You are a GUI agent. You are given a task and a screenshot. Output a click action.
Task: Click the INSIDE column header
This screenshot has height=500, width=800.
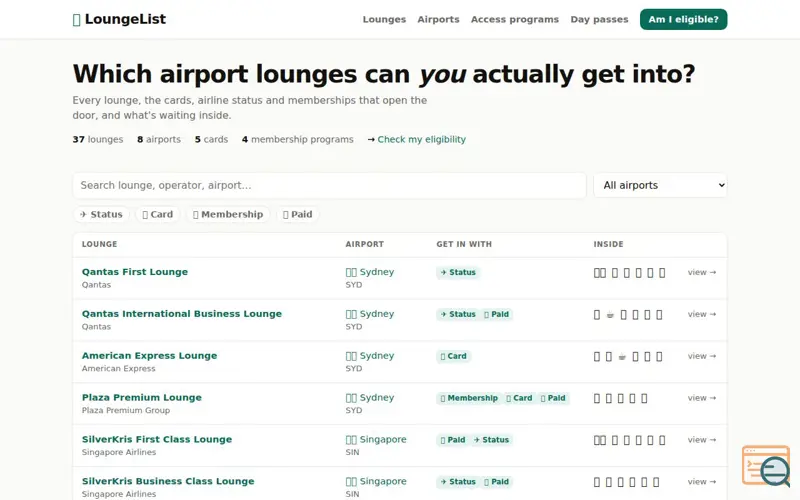tap(608, 244)
